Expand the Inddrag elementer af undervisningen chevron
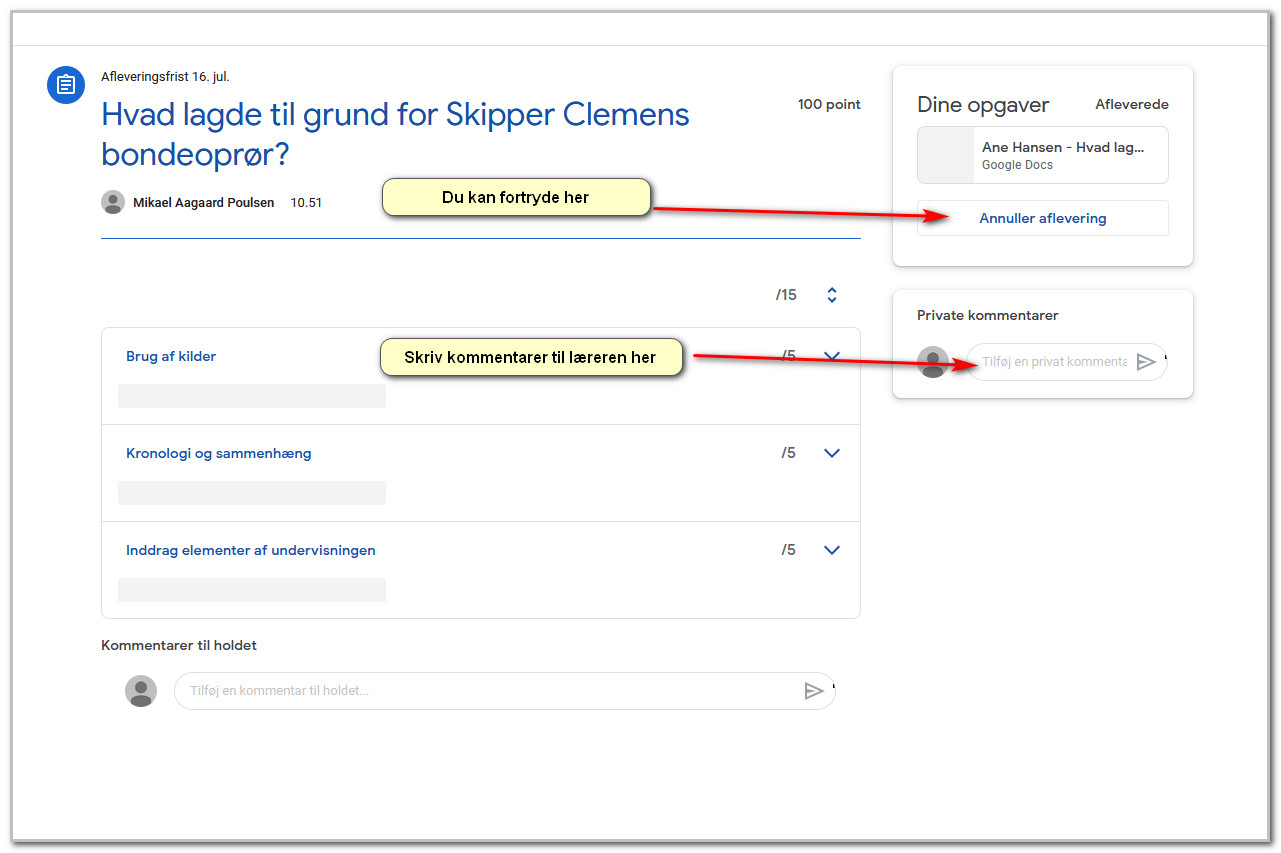The width and height of the screenshot is (1281, 853). 831,550
